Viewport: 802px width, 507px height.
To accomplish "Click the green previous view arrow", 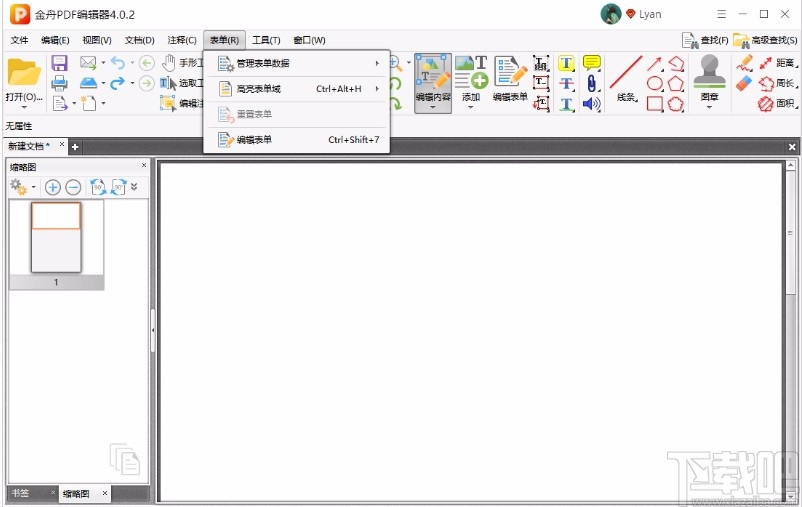I will 147,63.
